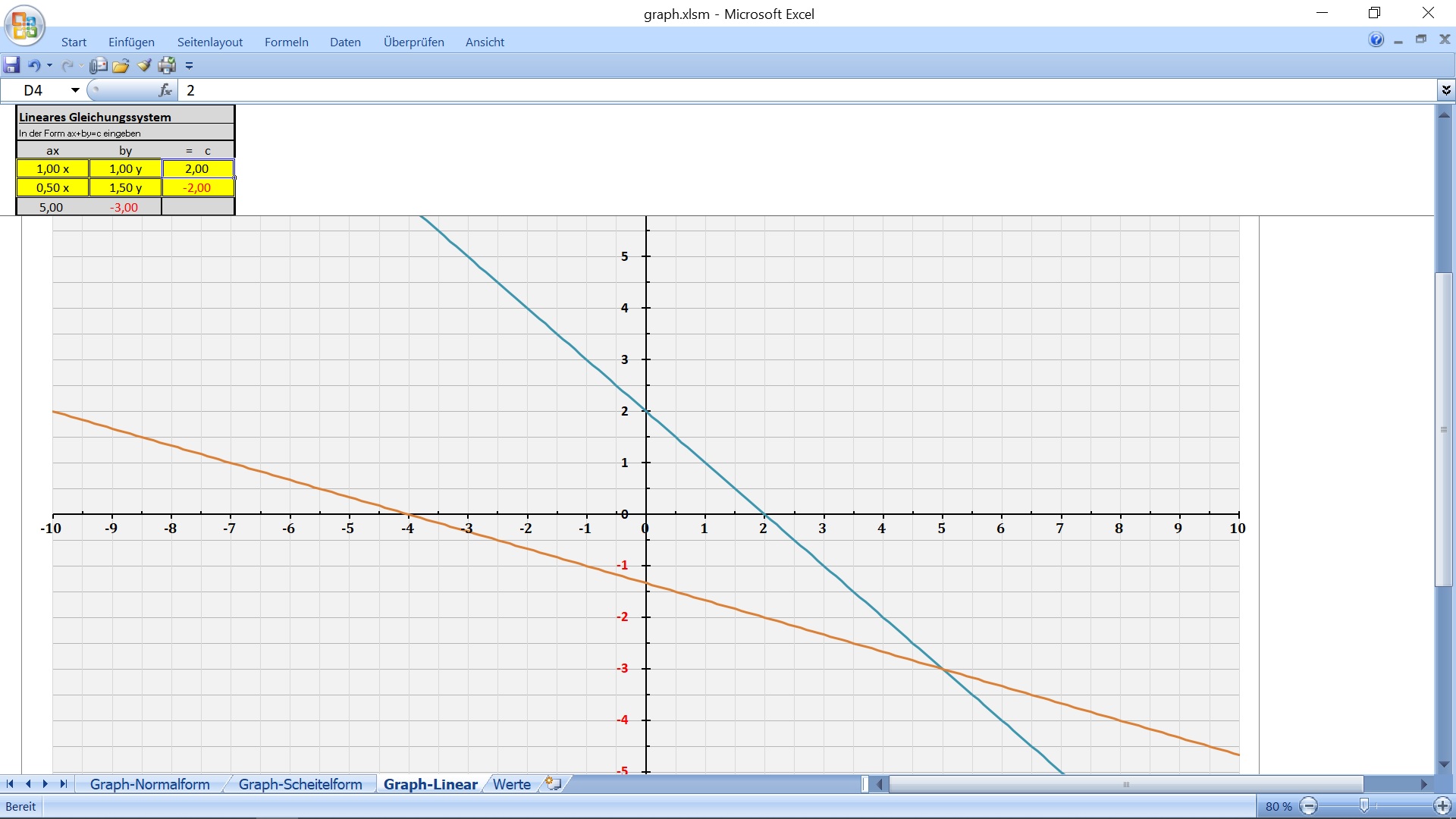The height and width of the screenshot is (819, 1456).
Task: Open the Office button menu
Action: (x=24, y=24)
